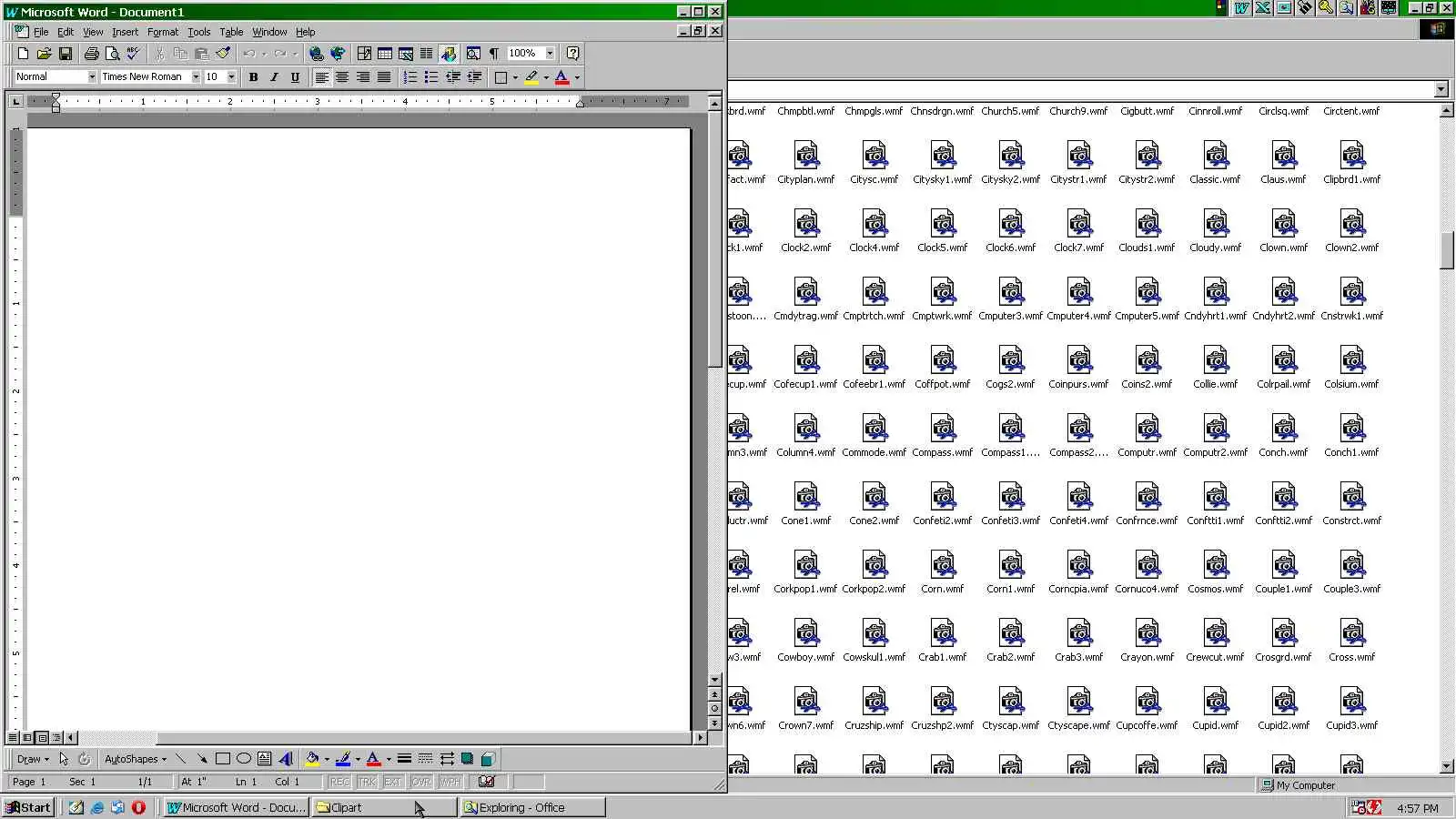The image size is (1456, 819).
Task: Toggle TRK track changes in status bar
Action: 367,782
